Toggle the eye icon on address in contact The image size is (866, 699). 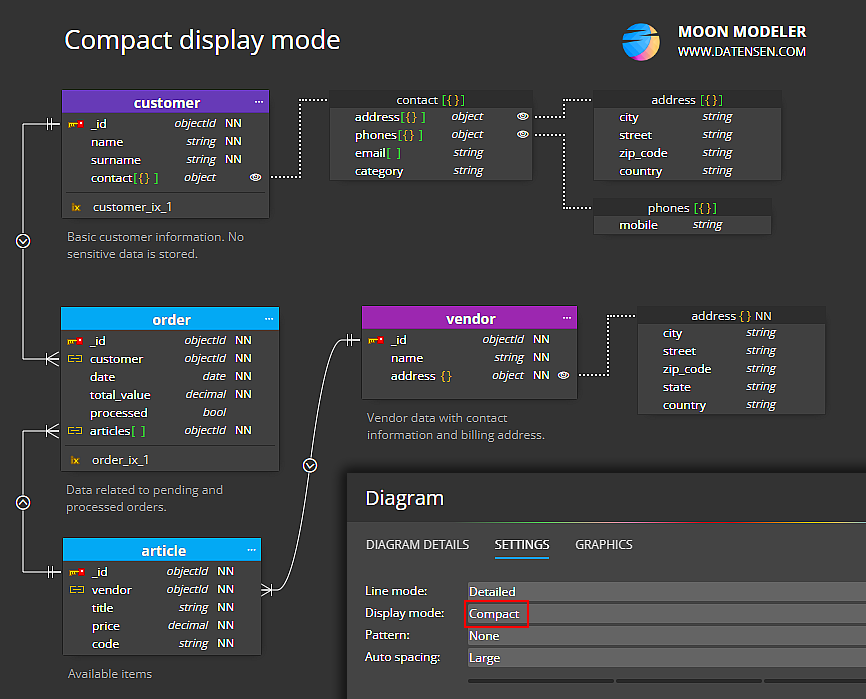[x=521, y=116]
